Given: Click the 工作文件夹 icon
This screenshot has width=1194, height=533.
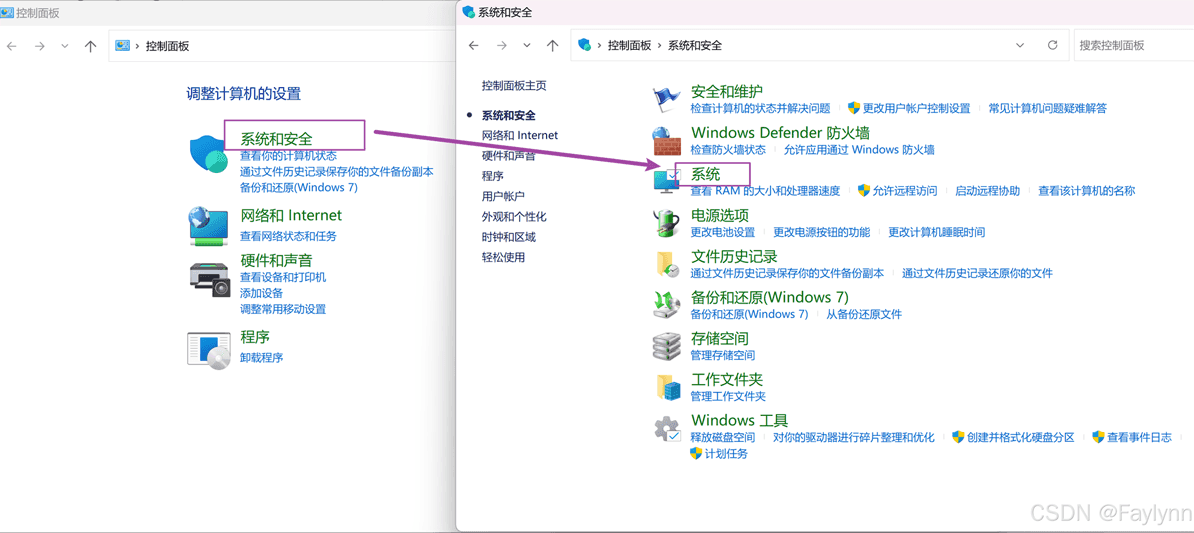Looking at the screenshot, I should (x=666, y=387).
